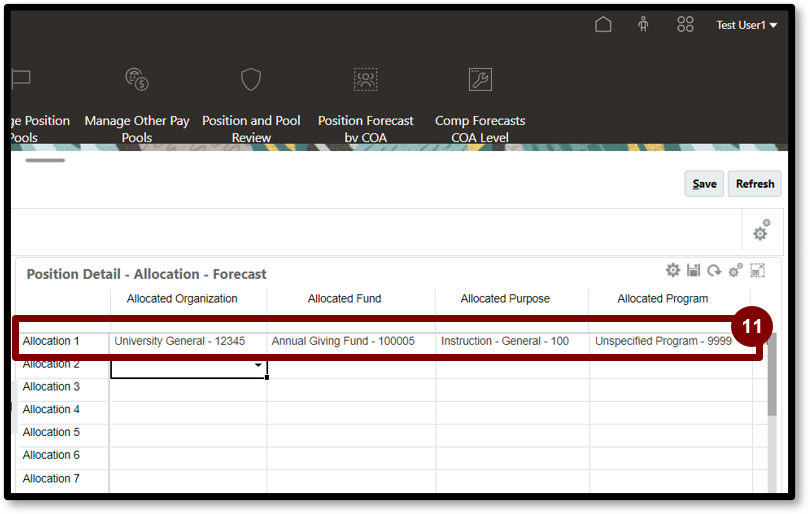Expand Allocation 2 organization dropdown arrow
810x514 pixels.
258,365
